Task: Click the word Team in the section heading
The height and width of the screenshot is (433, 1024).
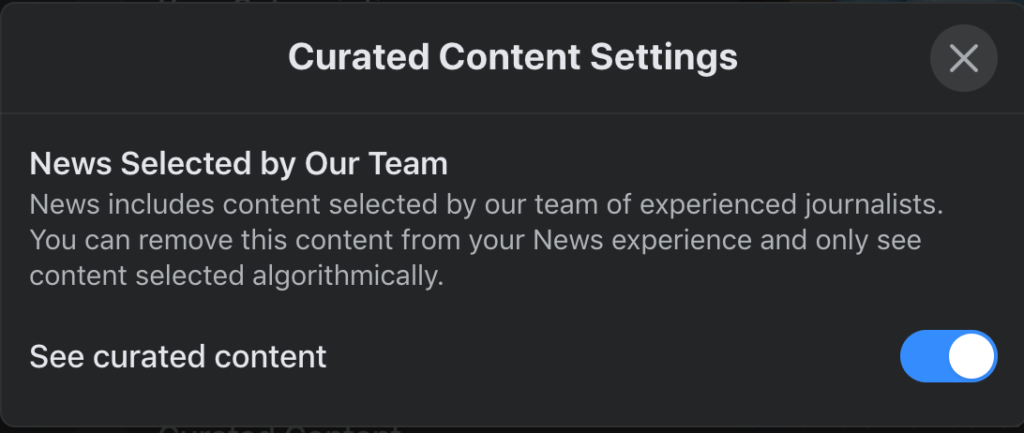Action: [409, 163]
